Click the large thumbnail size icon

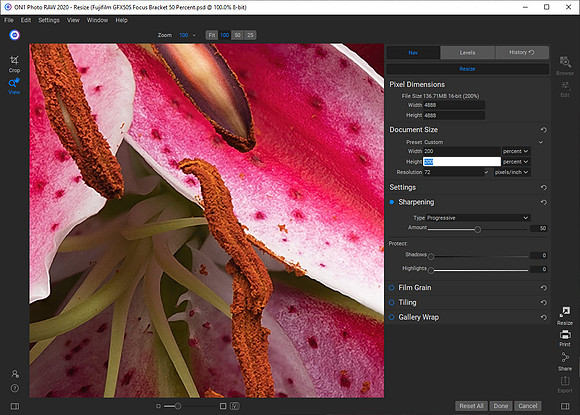(223, 406)
